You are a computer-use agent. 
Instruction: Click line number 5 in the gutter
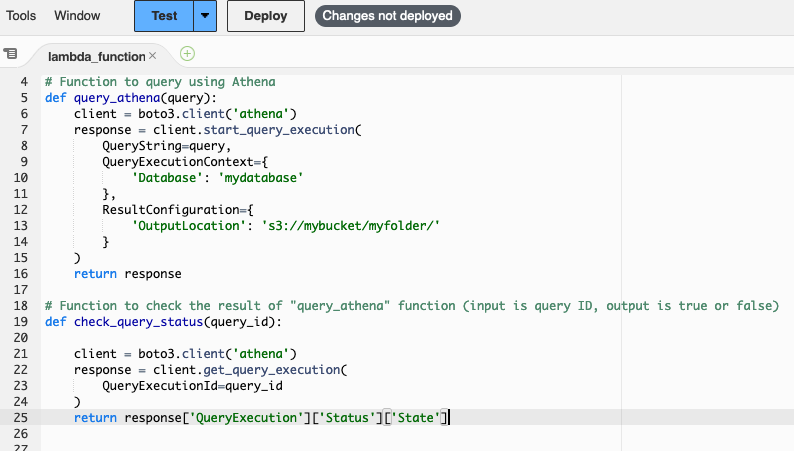coord(24,98)
